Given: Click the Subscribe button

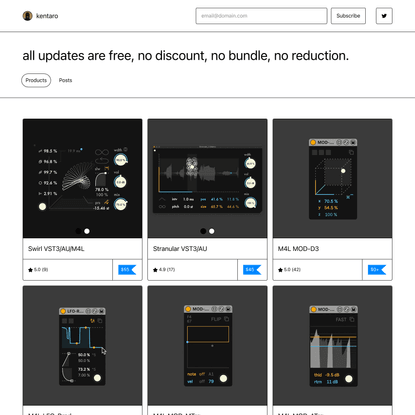Looking at the screenshot, I should (x=348, y=16).
